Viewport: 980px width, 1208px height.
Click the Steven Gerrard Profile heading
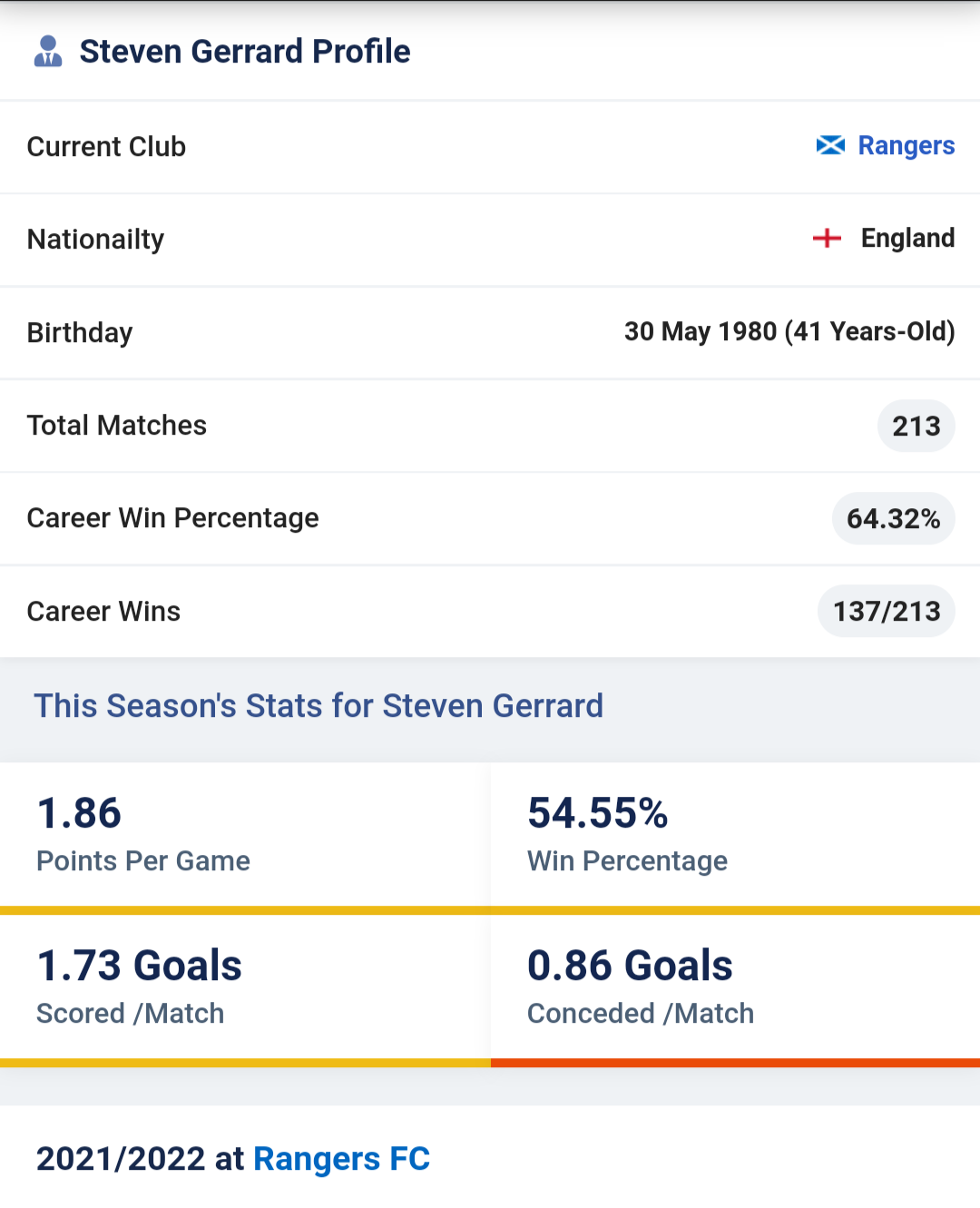pyautogui.click(x=245, y=52)
